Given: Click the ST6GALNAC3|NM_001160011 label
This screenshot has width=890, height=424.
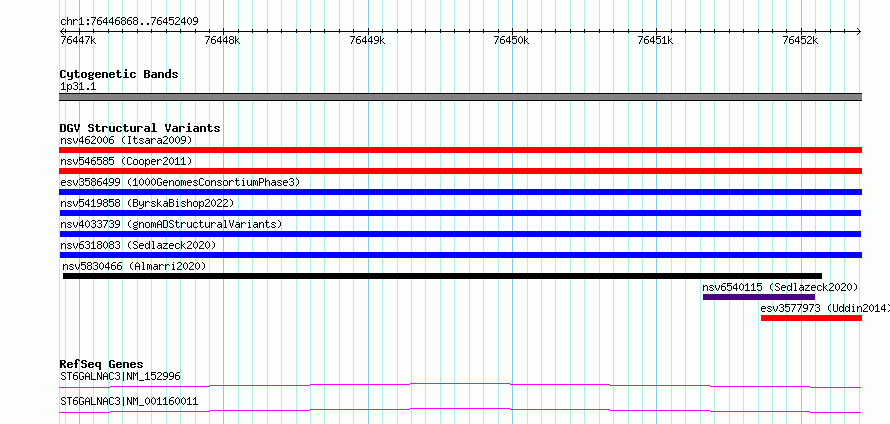Looking at the screenshot, I should [x=129, y=401].
